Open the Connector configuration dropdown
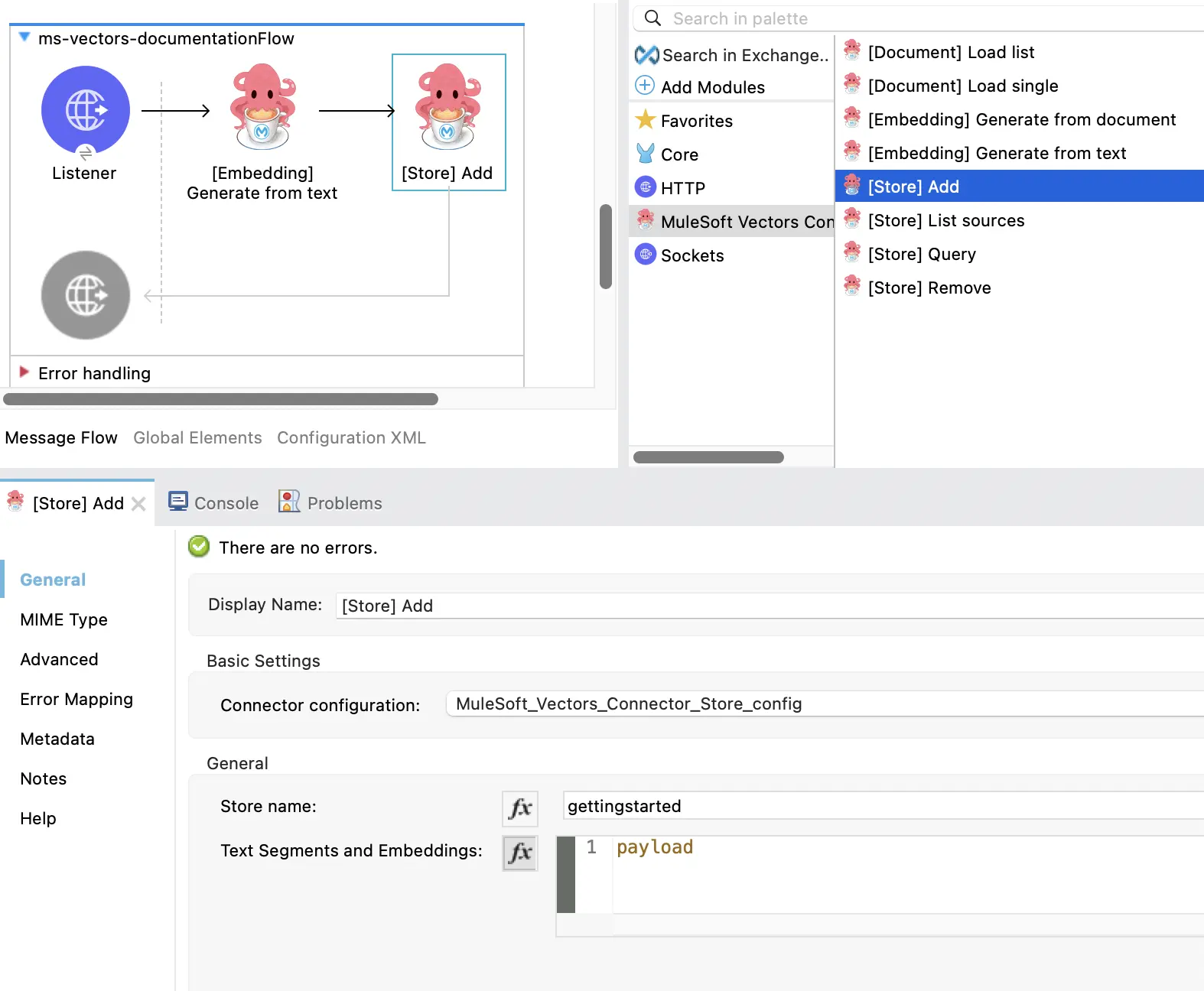 [823, 704]
